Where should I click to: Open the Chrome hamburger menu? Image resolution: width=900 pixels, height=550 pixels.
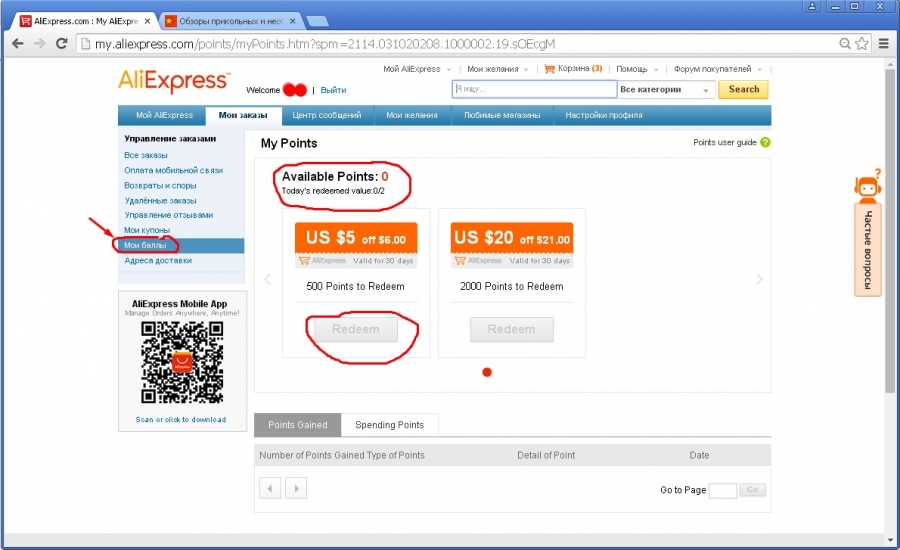[x=882, y=43]
